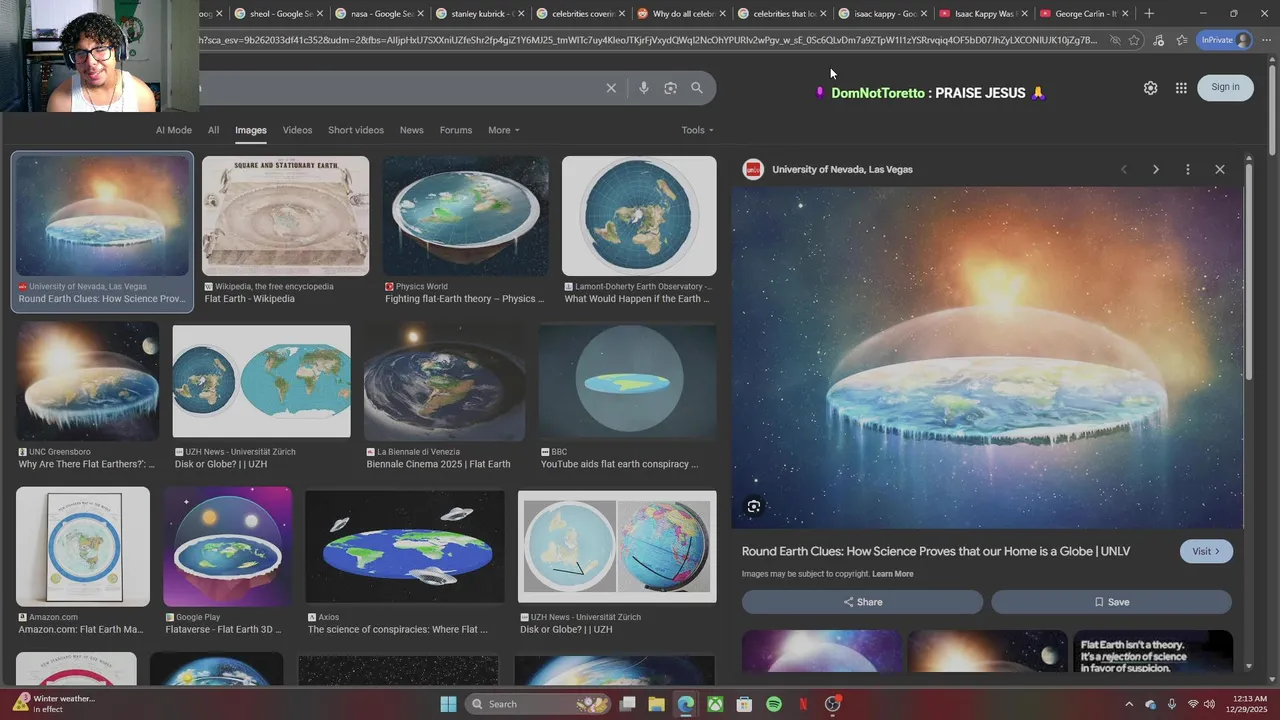Select the Forums results tab
Screen dimensions: 1280x720
(456, 130)
